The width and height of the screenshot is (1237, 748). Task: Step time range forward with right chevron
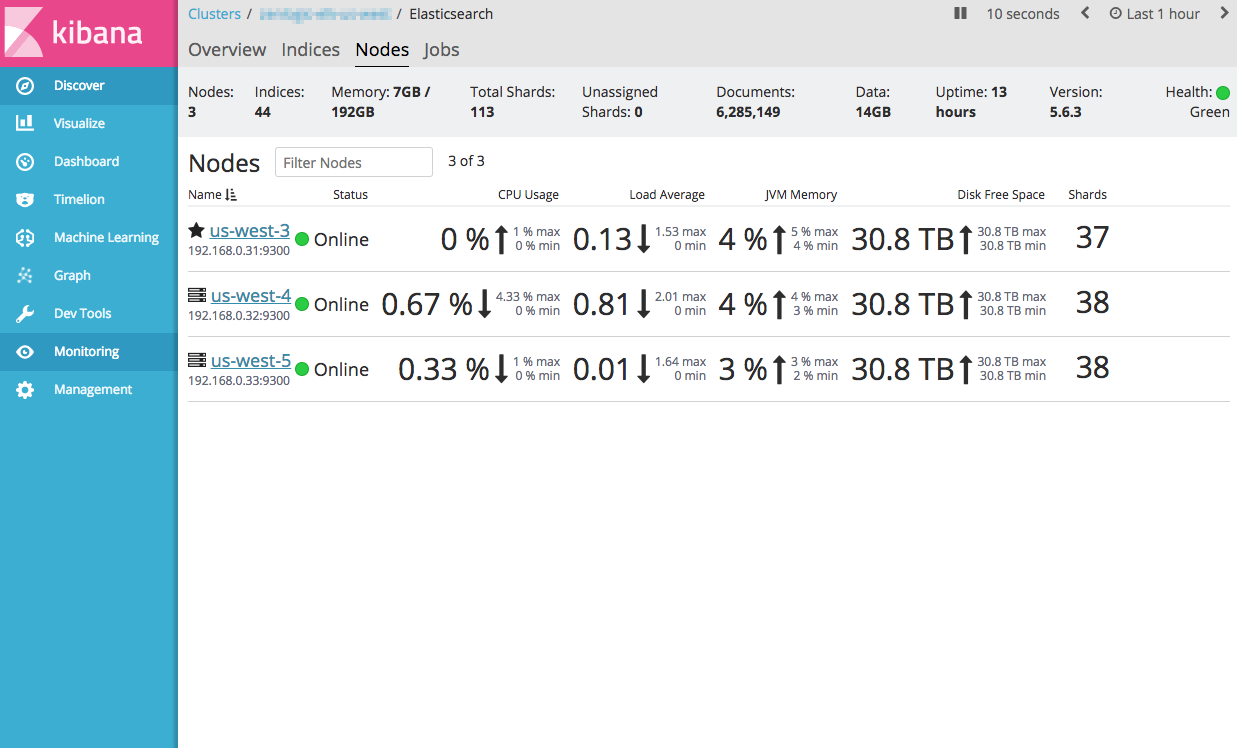(1224, 14)
